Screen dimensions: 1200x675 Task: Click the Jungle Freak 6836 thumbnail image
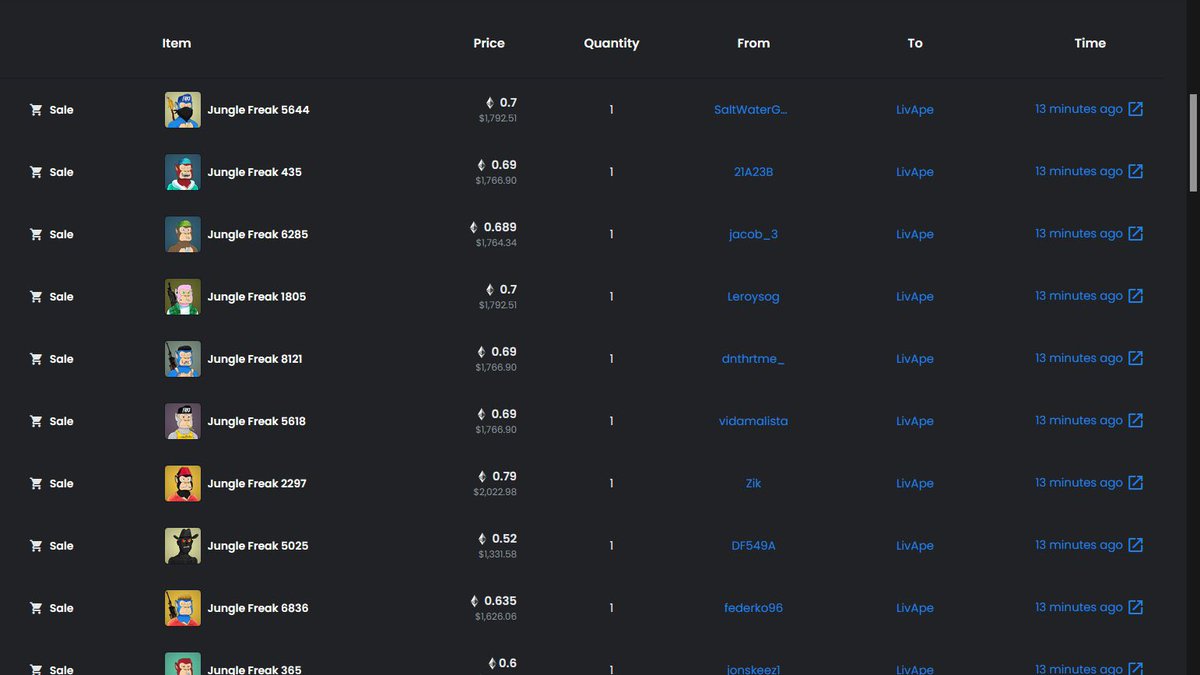click(x=182, y=607)
